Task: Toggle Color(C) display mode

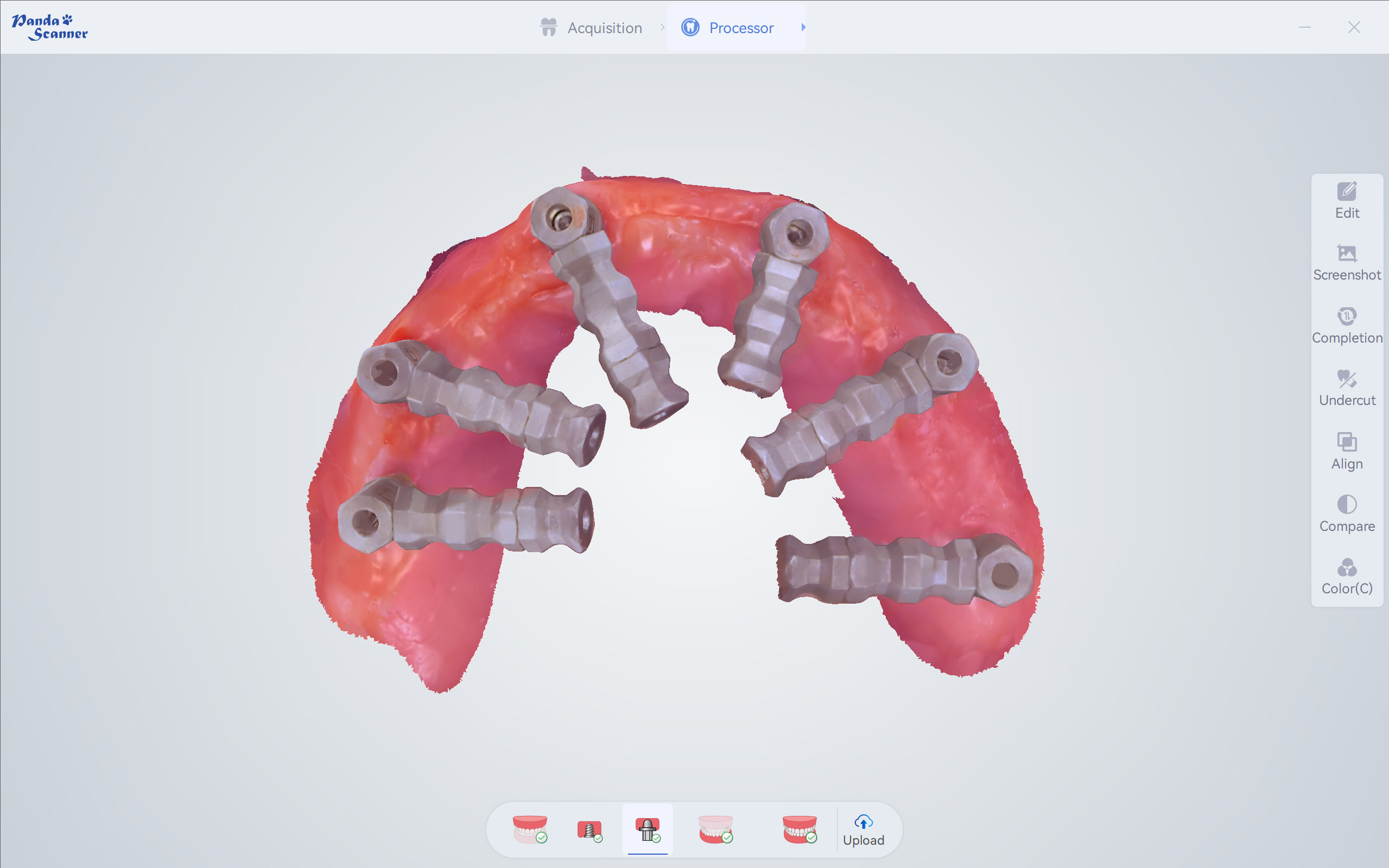Action: (1347, 576)
